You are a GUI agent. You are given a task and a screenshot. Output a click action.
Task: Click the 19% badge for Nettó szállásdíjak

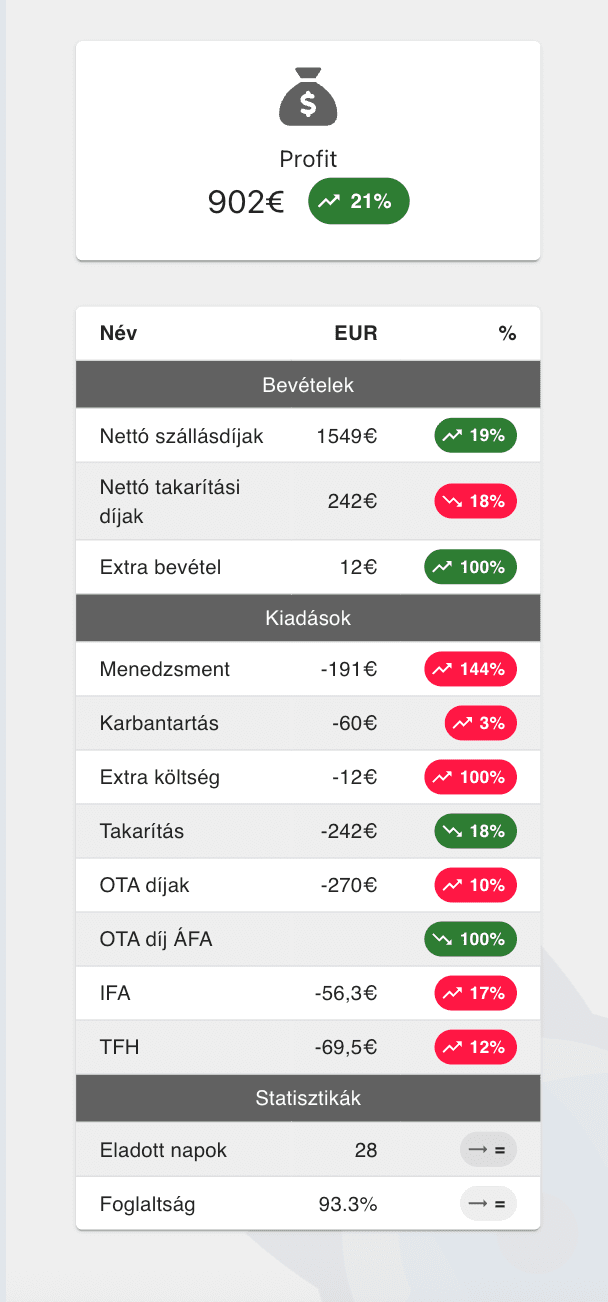tap(475, 436)
